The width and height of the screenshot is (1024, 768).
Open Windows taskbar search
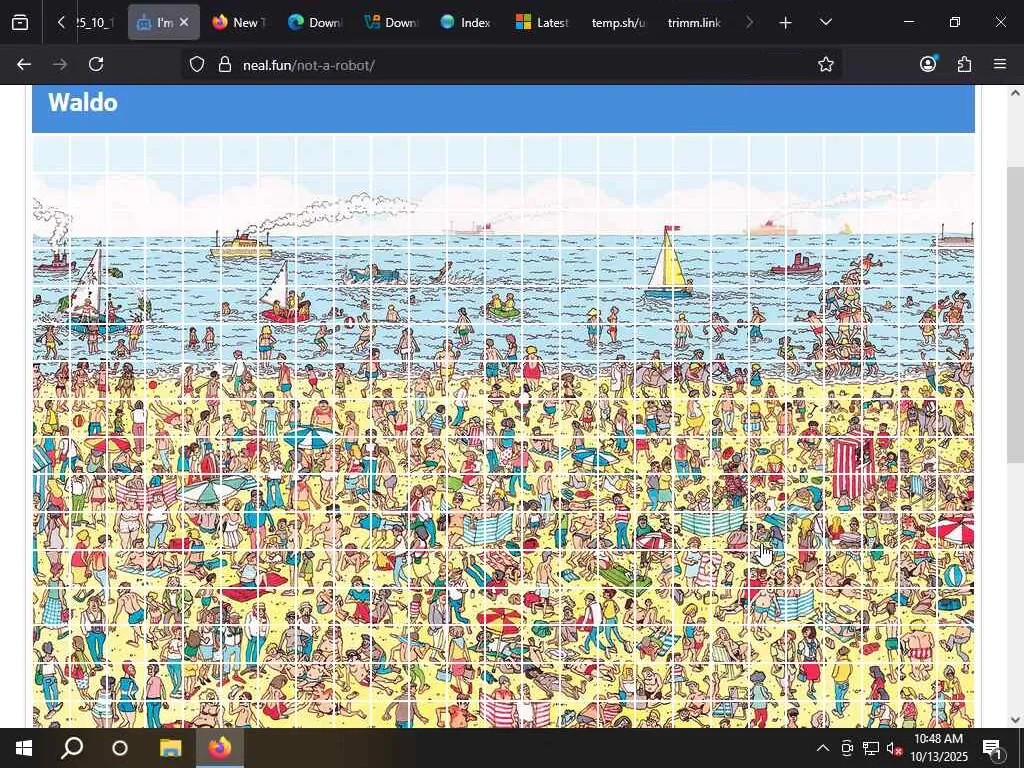[72, 748]
